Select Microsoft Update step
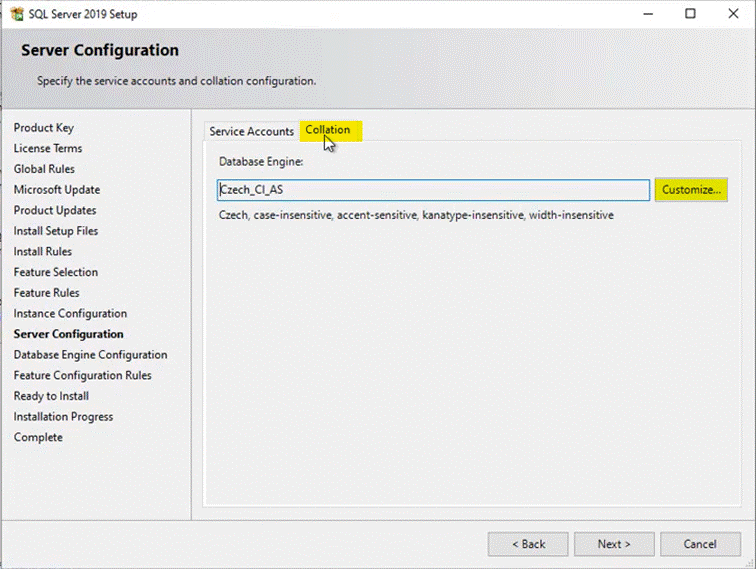 (57, 190)
